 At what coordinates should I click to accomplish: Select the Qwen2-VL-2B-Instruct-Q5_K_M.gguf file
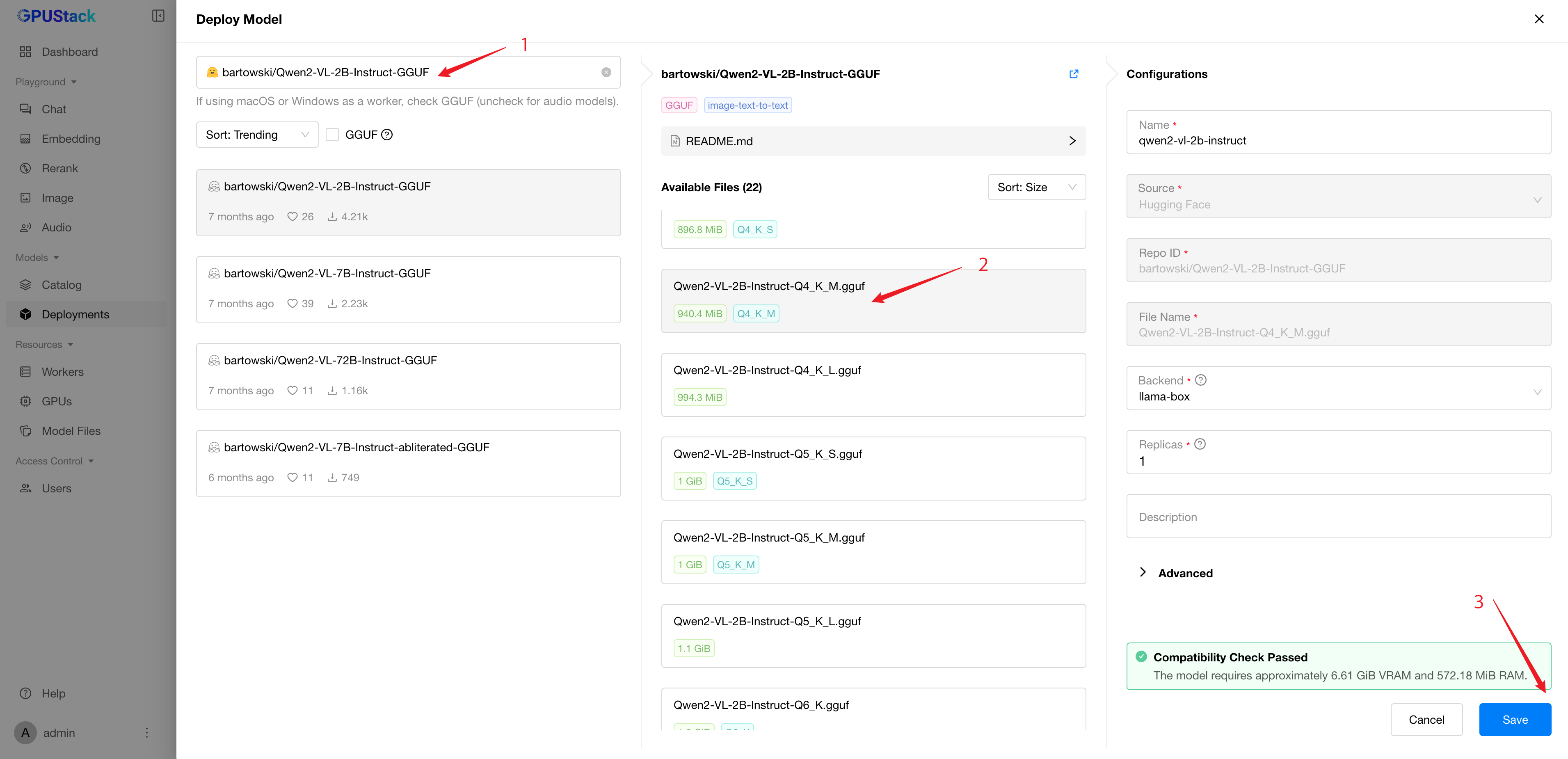click(x=873, y=551)
